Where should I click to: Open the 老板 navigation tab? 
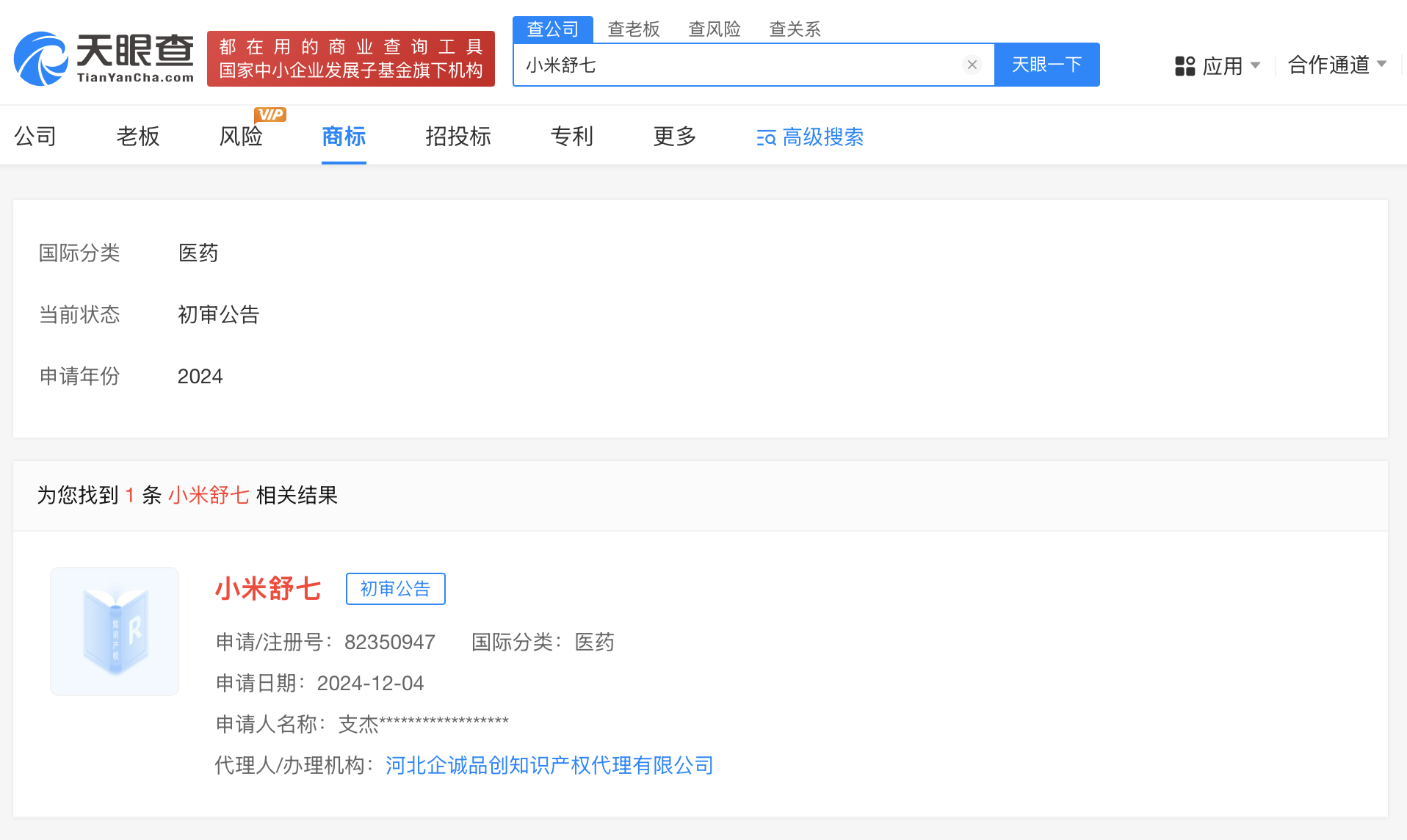point(138,136)
